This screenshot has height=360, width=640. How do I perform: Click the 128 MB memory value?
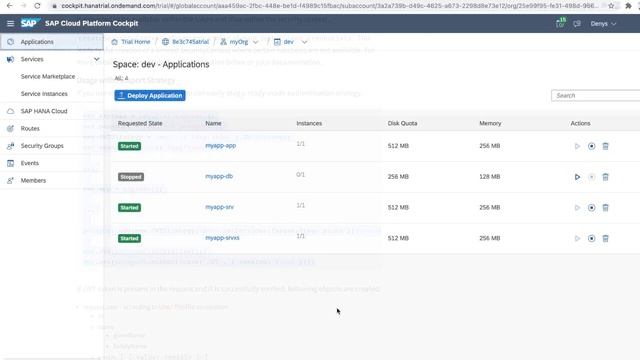[490, 177]
